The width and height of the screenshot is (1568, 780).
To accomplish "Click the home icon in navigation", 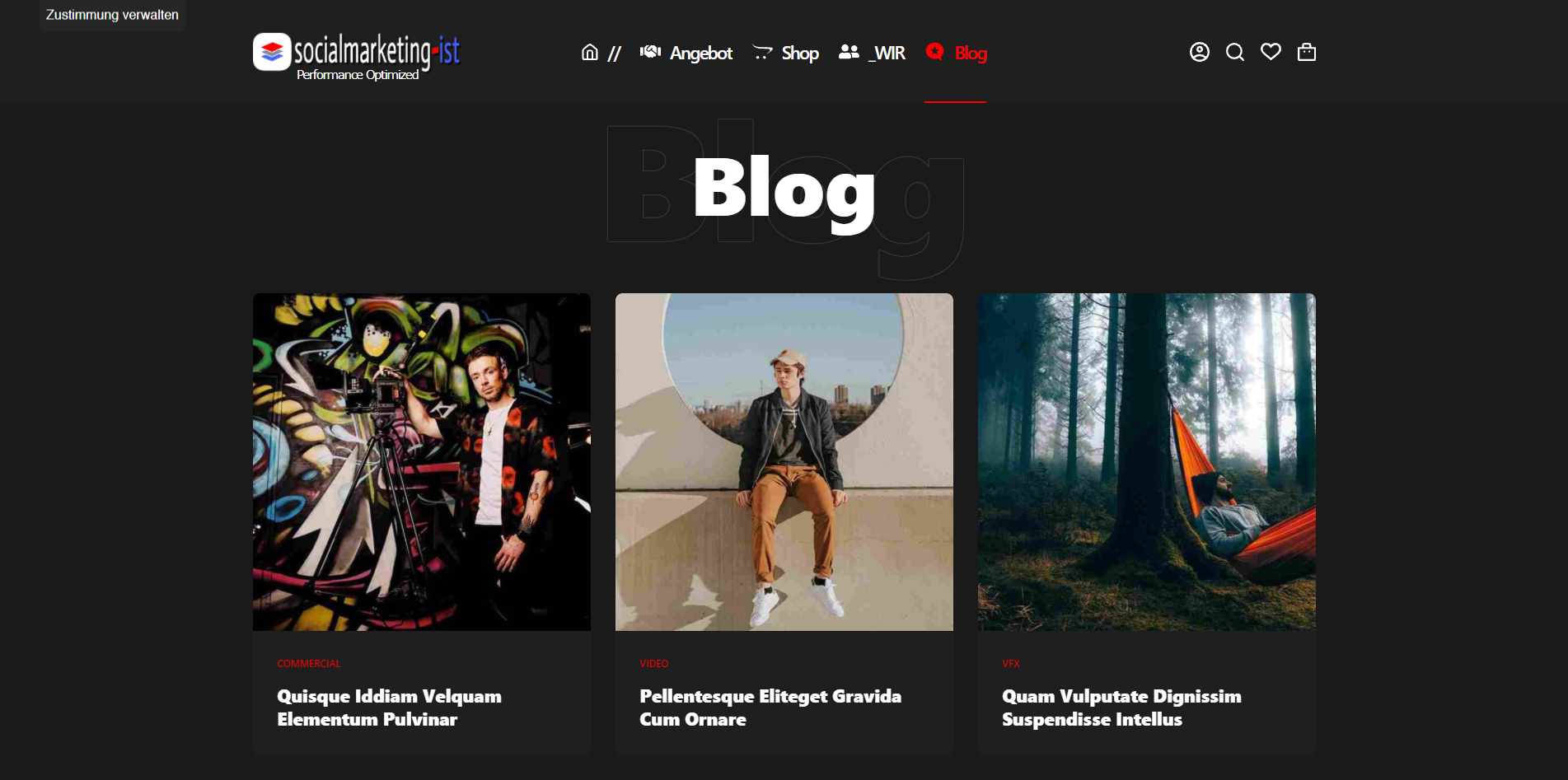I will pyautogui.click(x=590, y=53).
